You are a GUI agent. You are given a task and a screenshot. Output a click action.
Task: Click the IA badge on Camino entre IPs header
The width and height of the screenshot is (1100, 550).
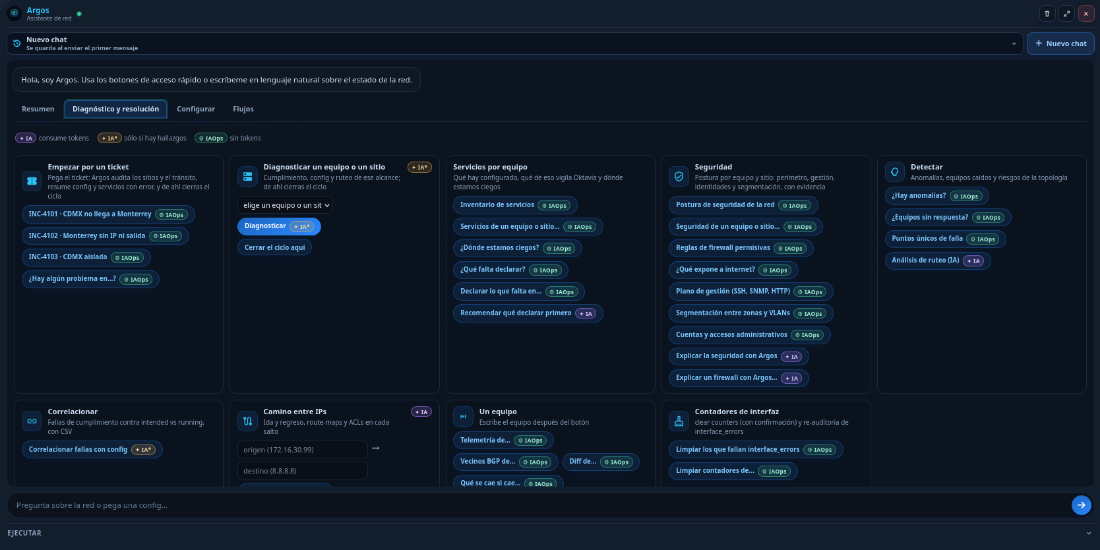[422, 412]
